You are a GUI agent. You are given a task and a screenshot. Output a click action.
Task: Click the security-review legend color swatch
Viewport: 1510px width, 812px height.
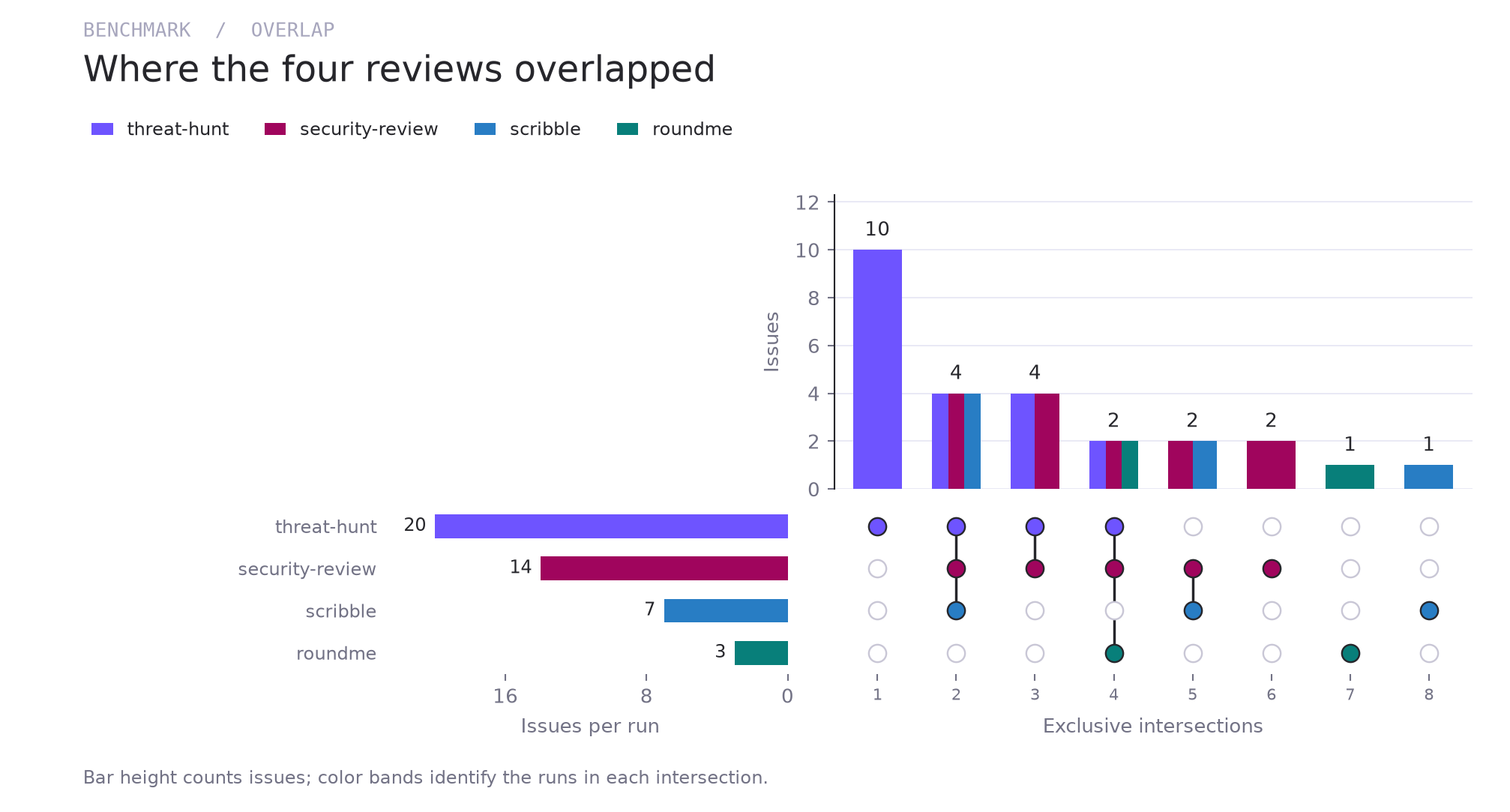click(275, 129)
